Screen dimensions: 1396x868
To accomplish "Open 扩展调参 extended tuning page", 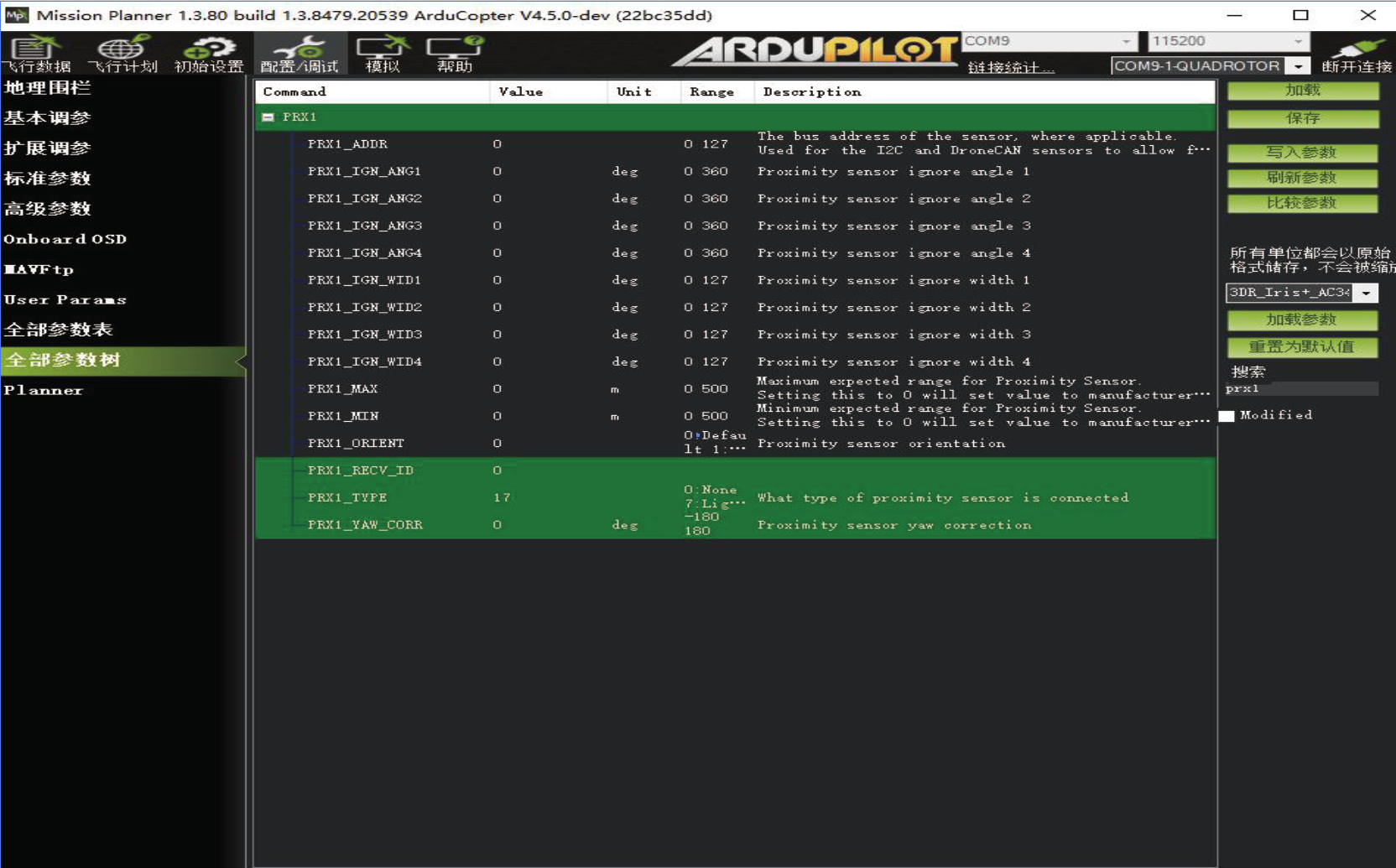I will click(48, 148).
